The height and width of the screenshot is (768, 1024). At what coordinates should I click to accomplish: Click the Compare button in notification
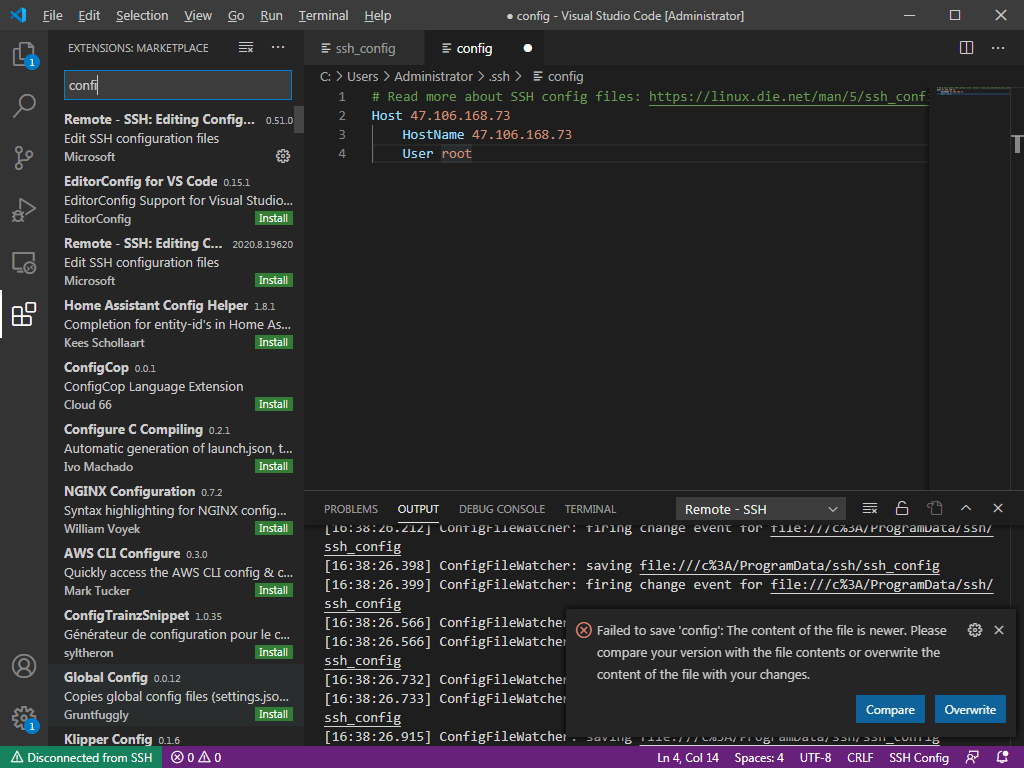coord(890,710)
